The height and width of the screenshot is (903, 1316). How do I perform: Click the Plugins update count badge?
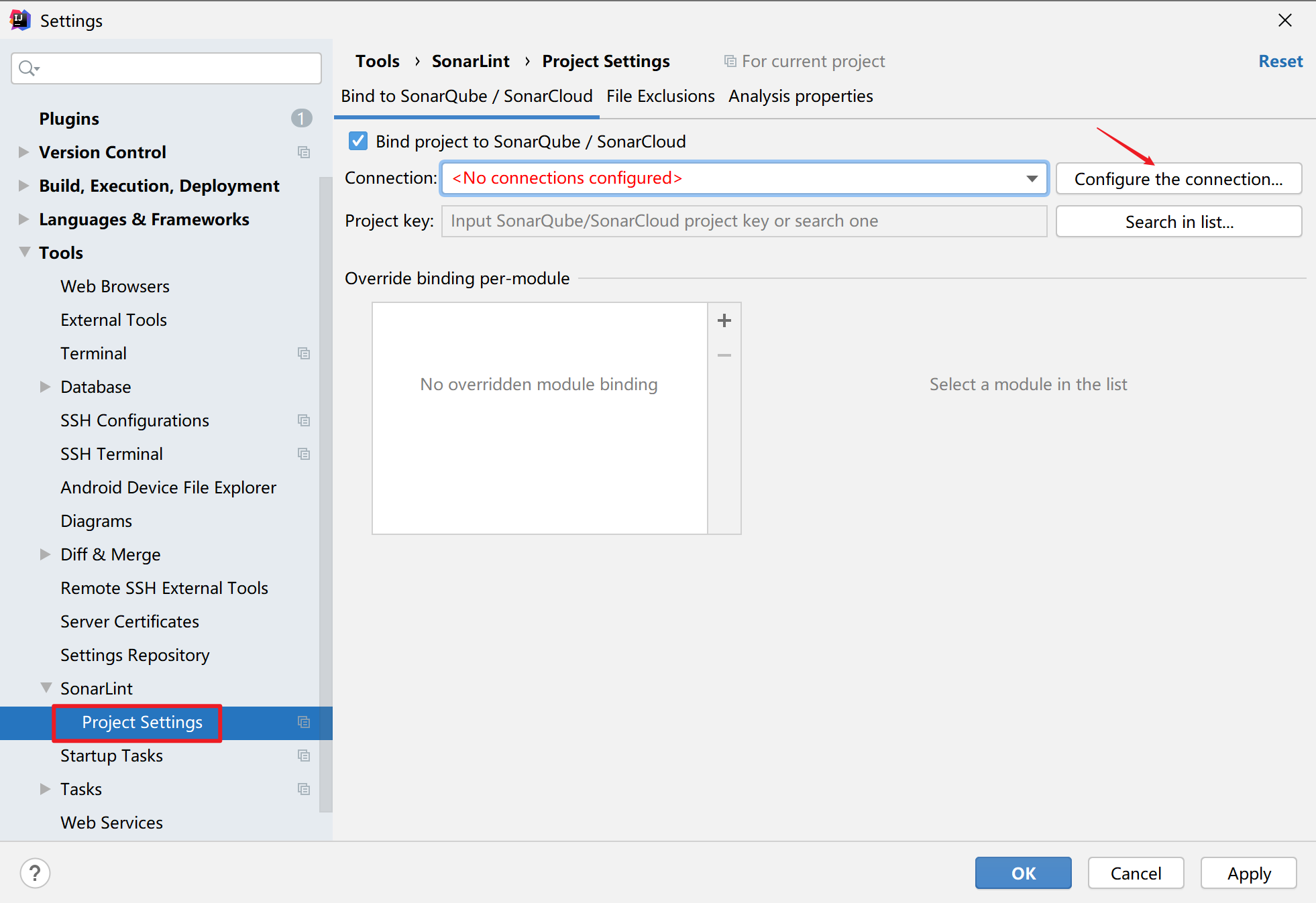[x=302, y=119]
